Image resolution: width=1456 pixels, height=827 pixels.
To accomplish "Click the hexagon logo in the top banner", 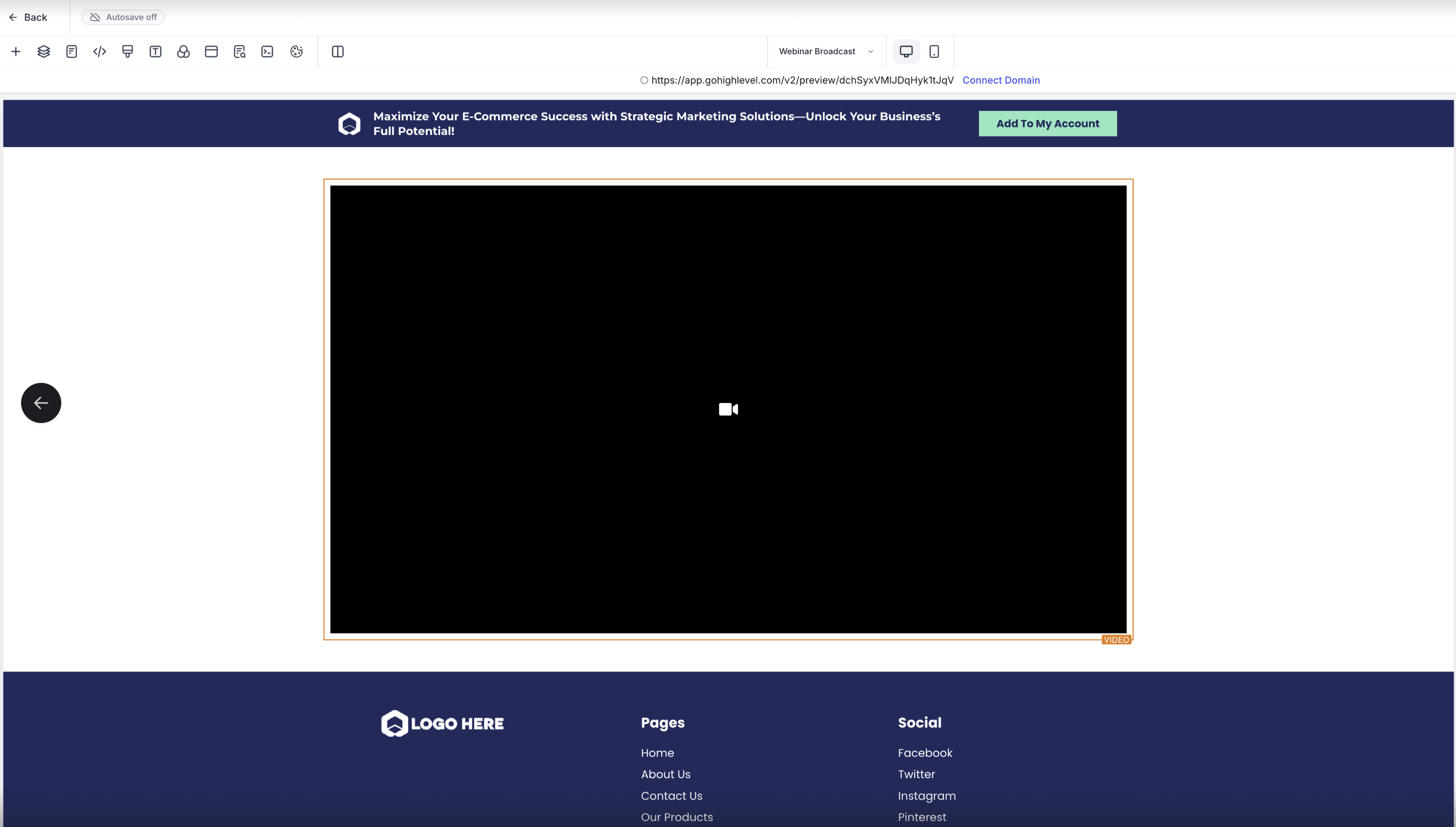I will (x=349, y=123).
